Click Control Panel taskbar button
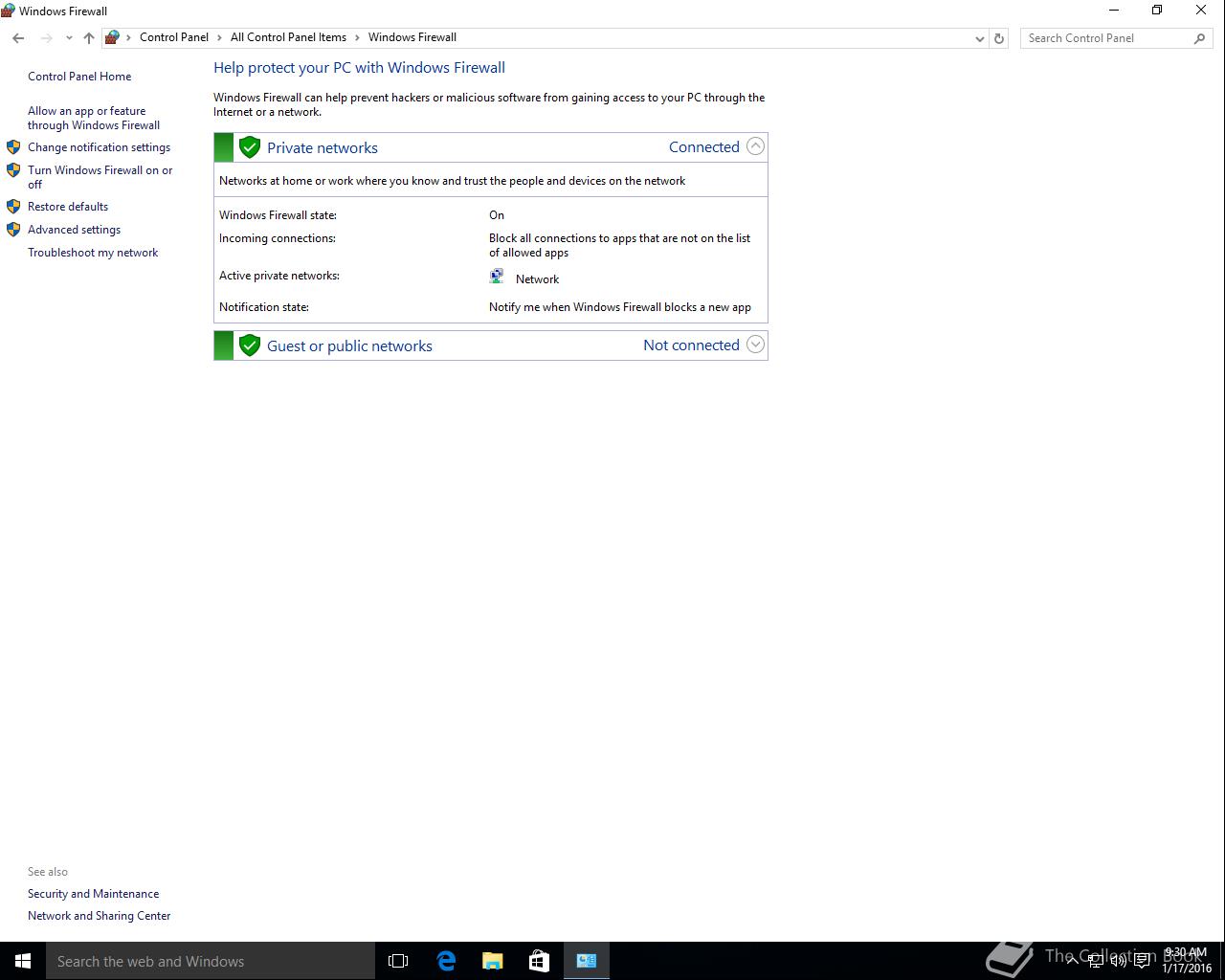The image size is (1225, 980). 587,961
